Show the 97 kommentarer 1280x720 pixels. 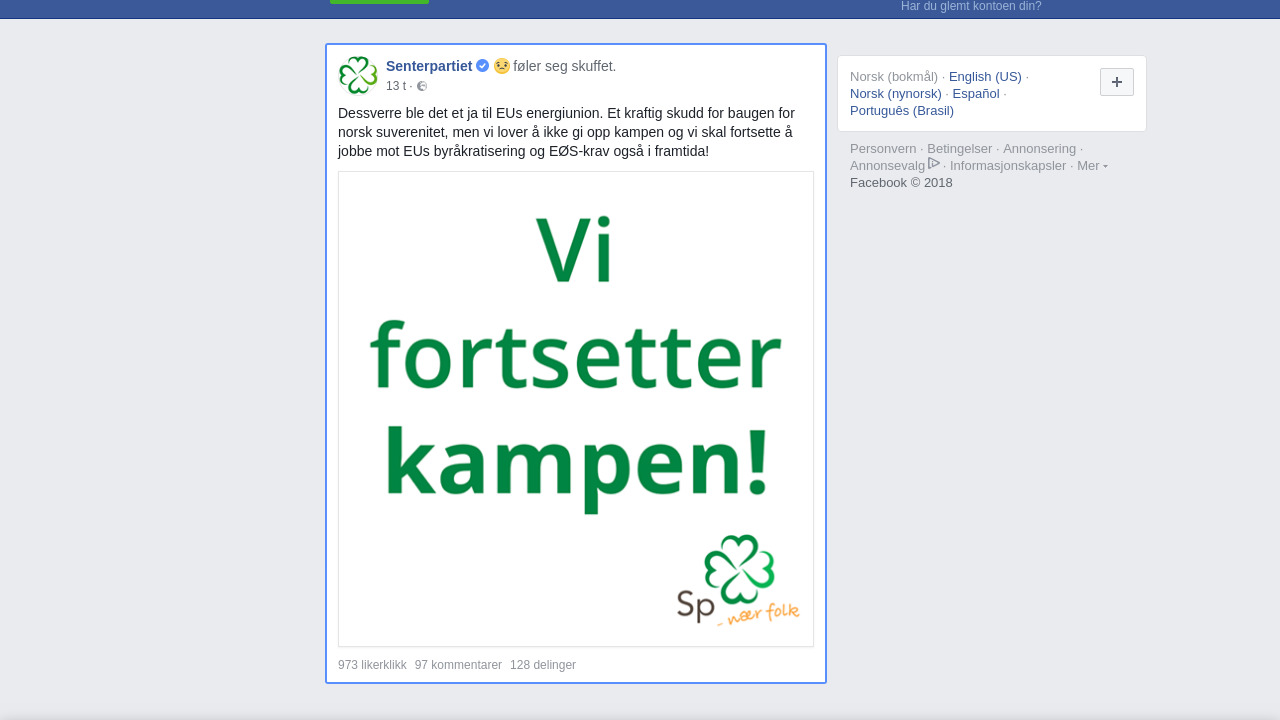[x=458, y=665]
